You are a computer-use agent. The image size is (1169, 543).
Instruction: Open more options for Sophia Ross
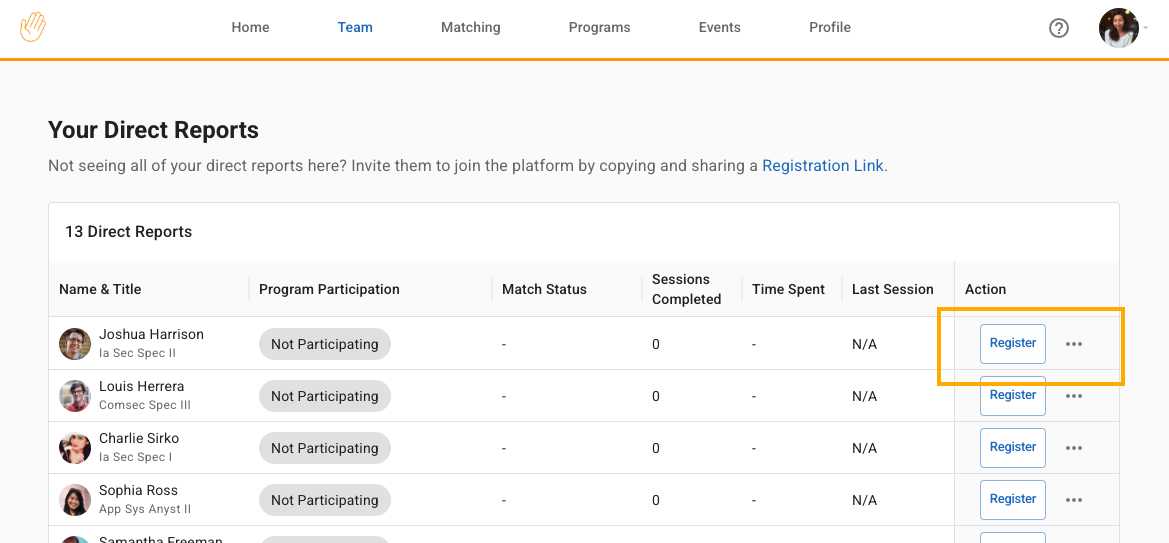[x=1074, y=500]
